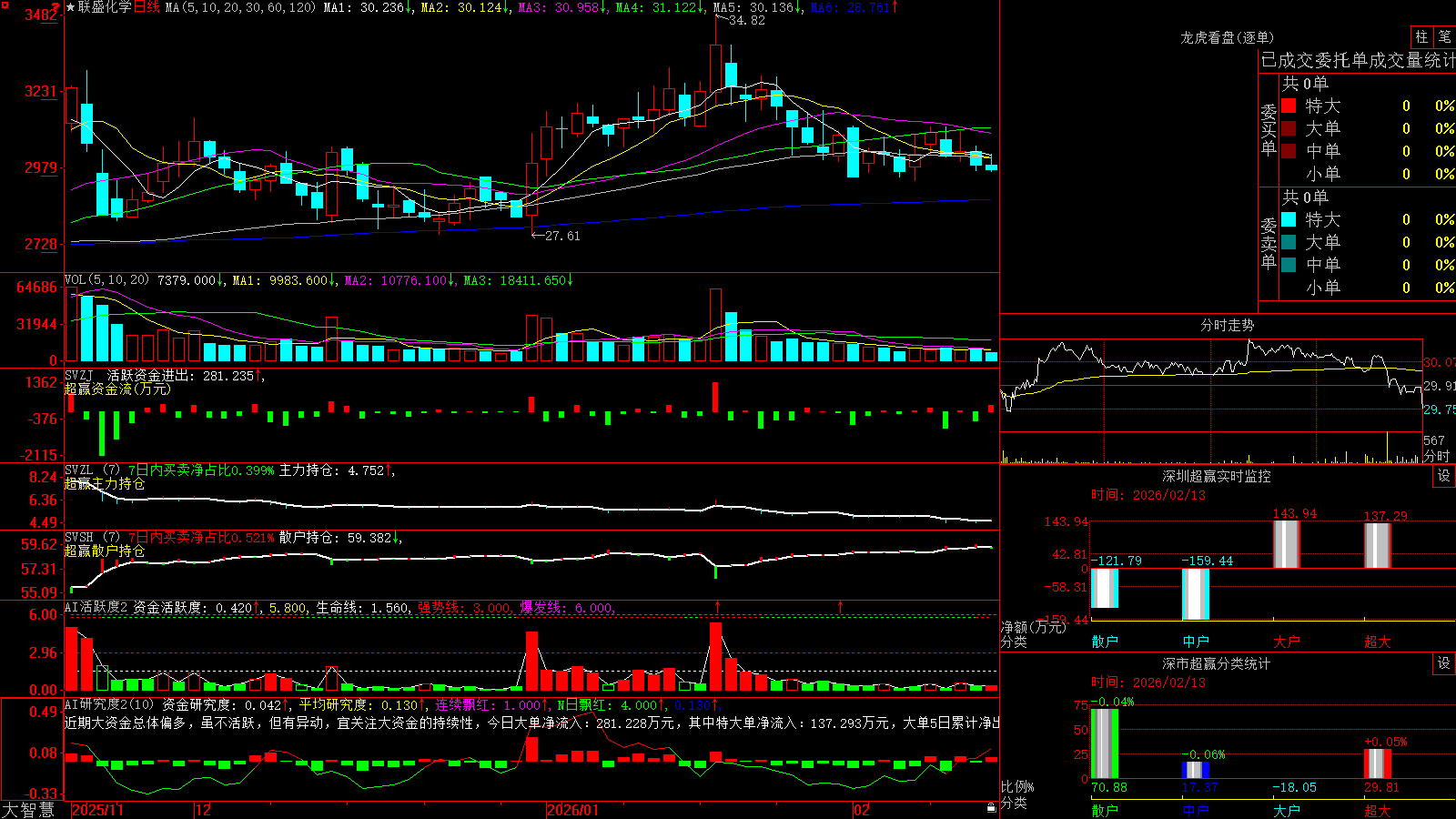1456x819 pixels.
Task: Click the AI研究度2(10) indicator label
Action: click(109, 704)
